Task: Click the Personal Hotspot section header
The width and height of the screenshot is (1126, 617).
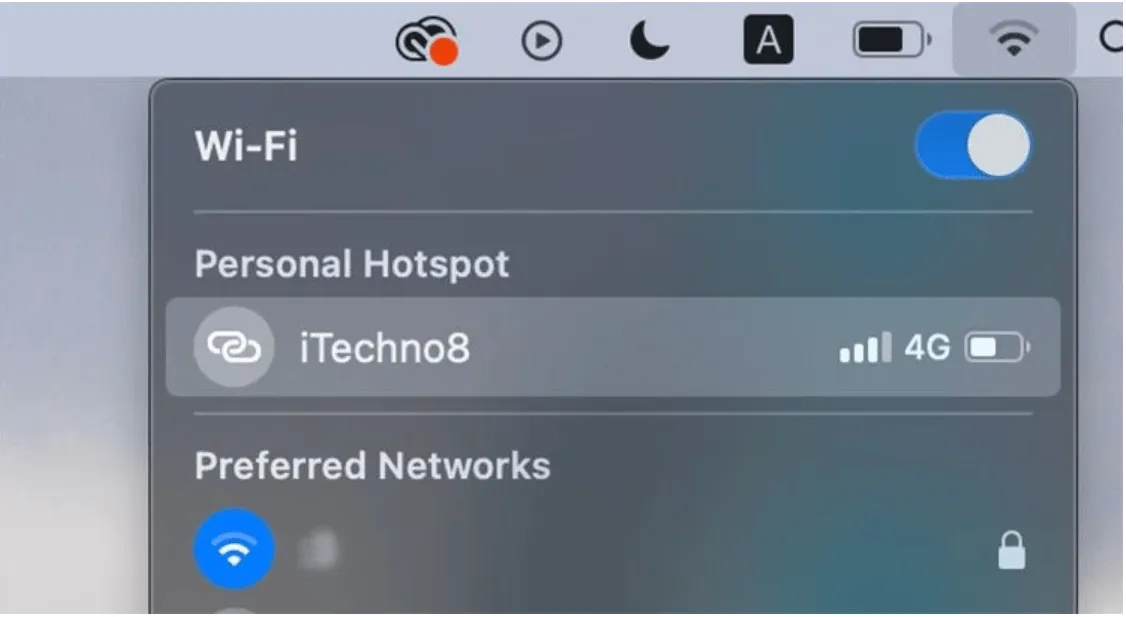Action: pos(352,264)
